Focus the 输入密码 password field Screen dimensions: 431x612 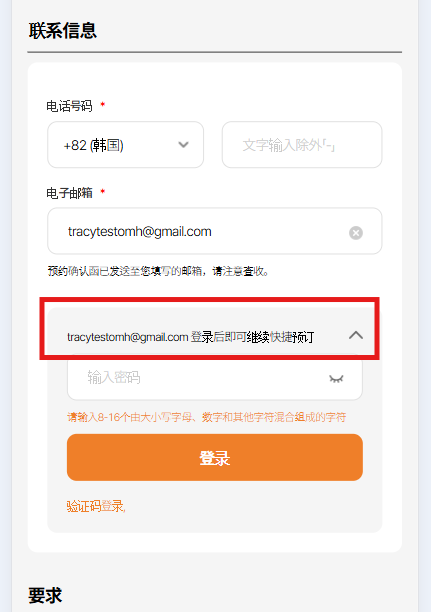click(x=215, y=378)
